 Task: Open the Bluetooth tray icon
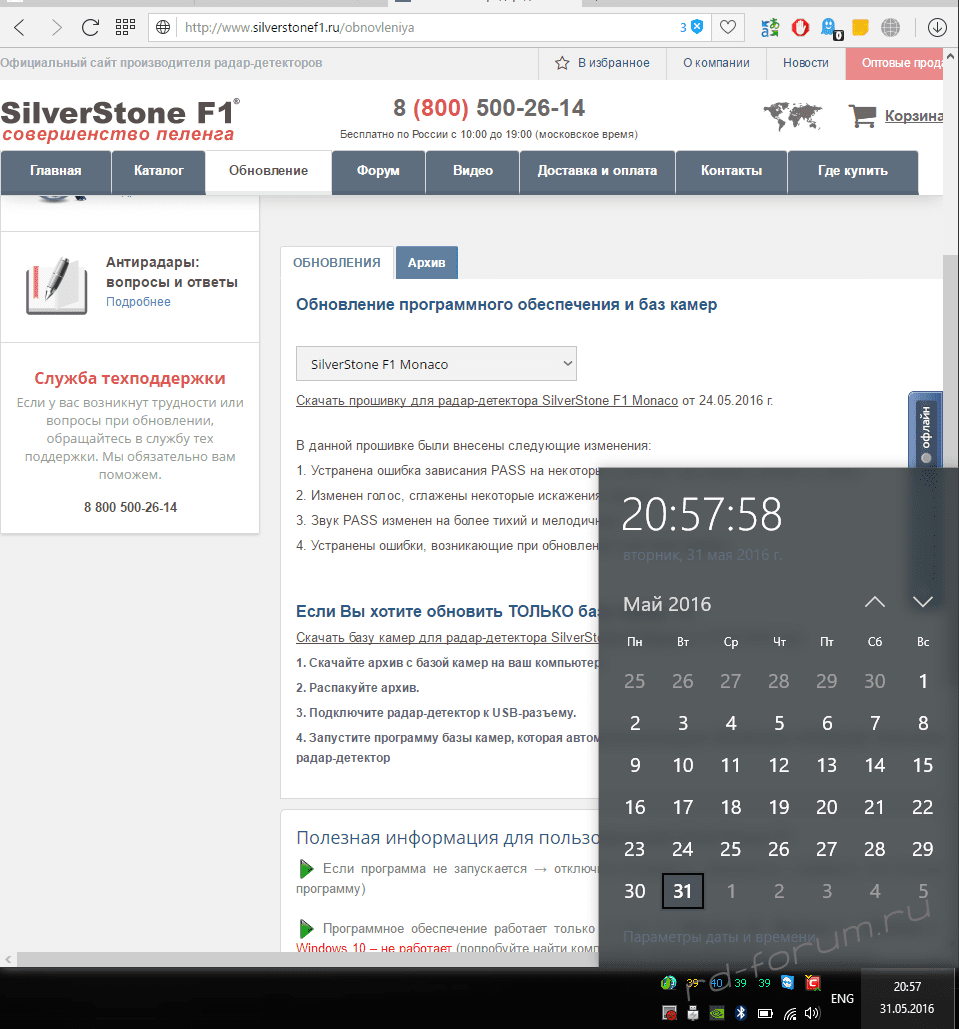[x=741, y=1013]
